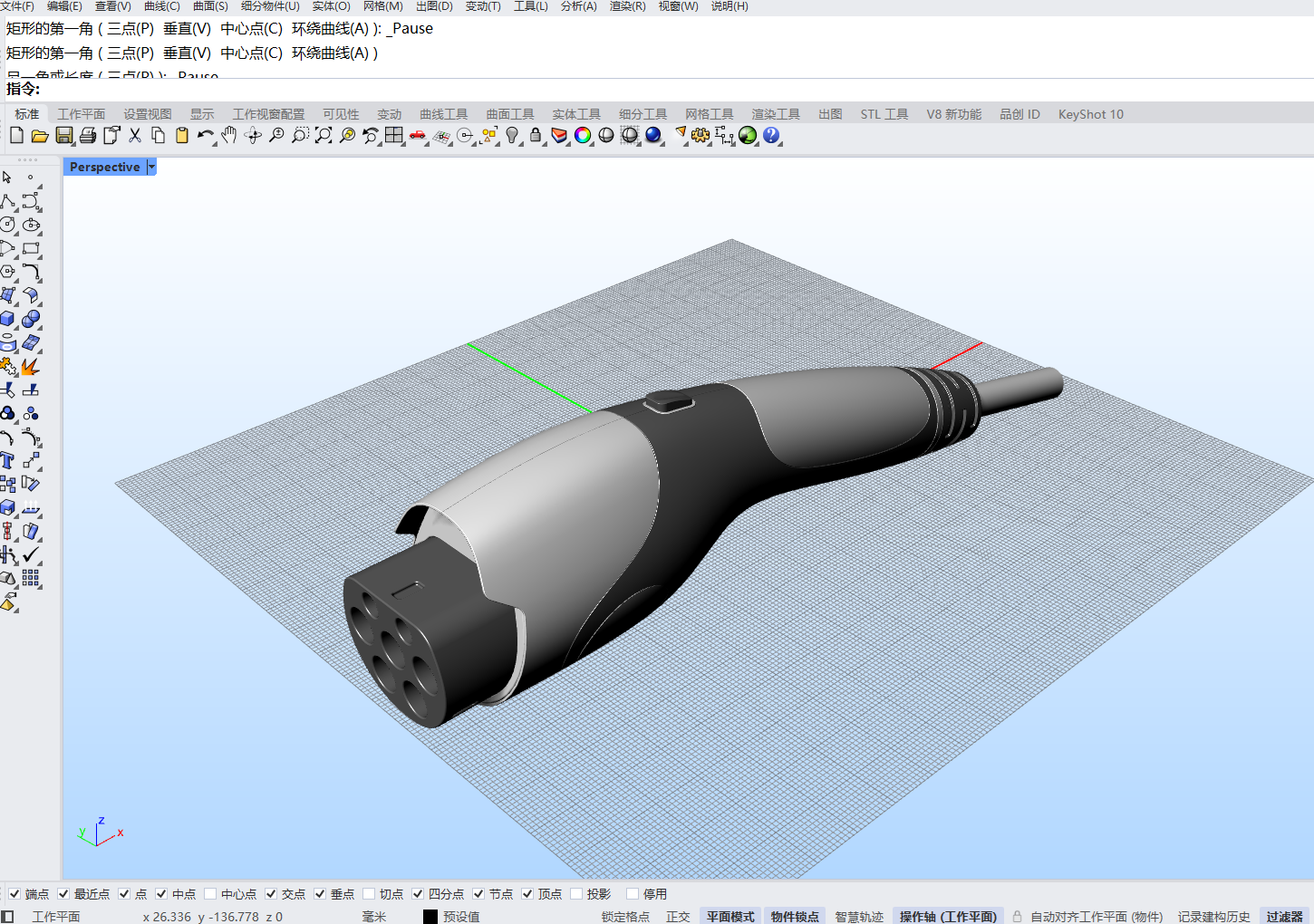Enable the 中心点 osnap checkbox

point(210,894)
